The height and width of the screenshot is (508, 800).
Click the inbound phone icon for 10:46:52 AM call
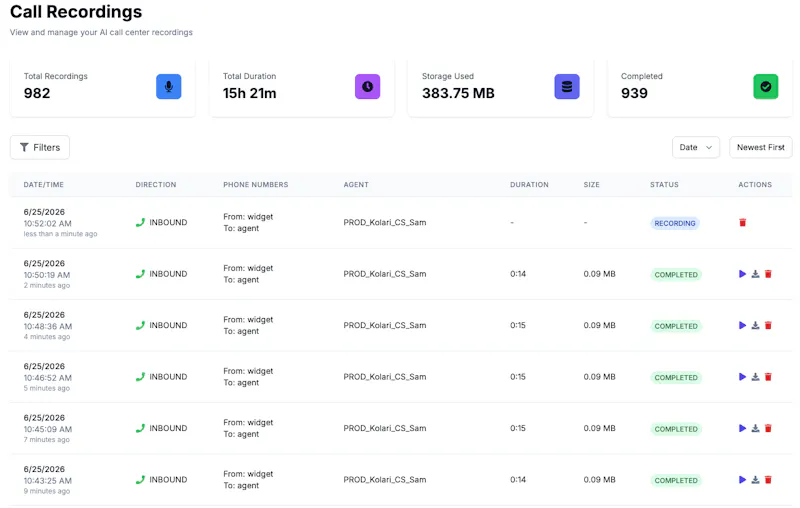140,377
